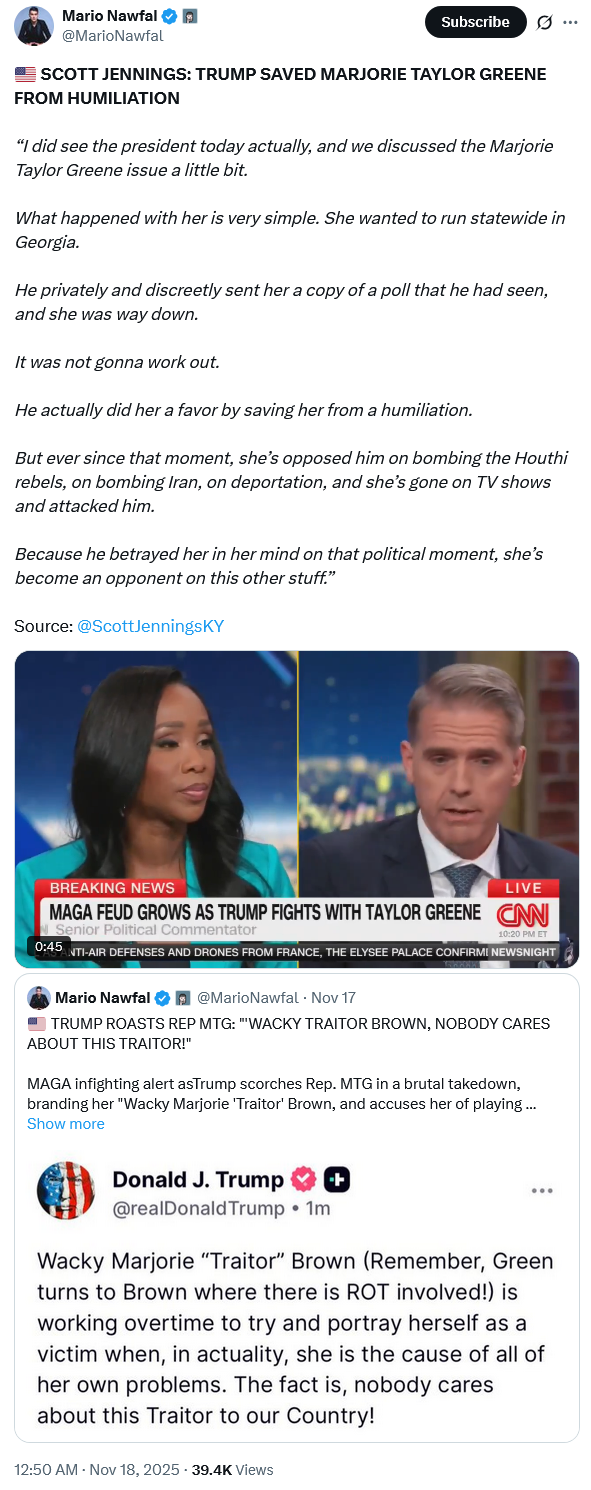Viewport: 591px width, 1490px height.
Task: Play the CNN video clip
Action: point(296,809)
